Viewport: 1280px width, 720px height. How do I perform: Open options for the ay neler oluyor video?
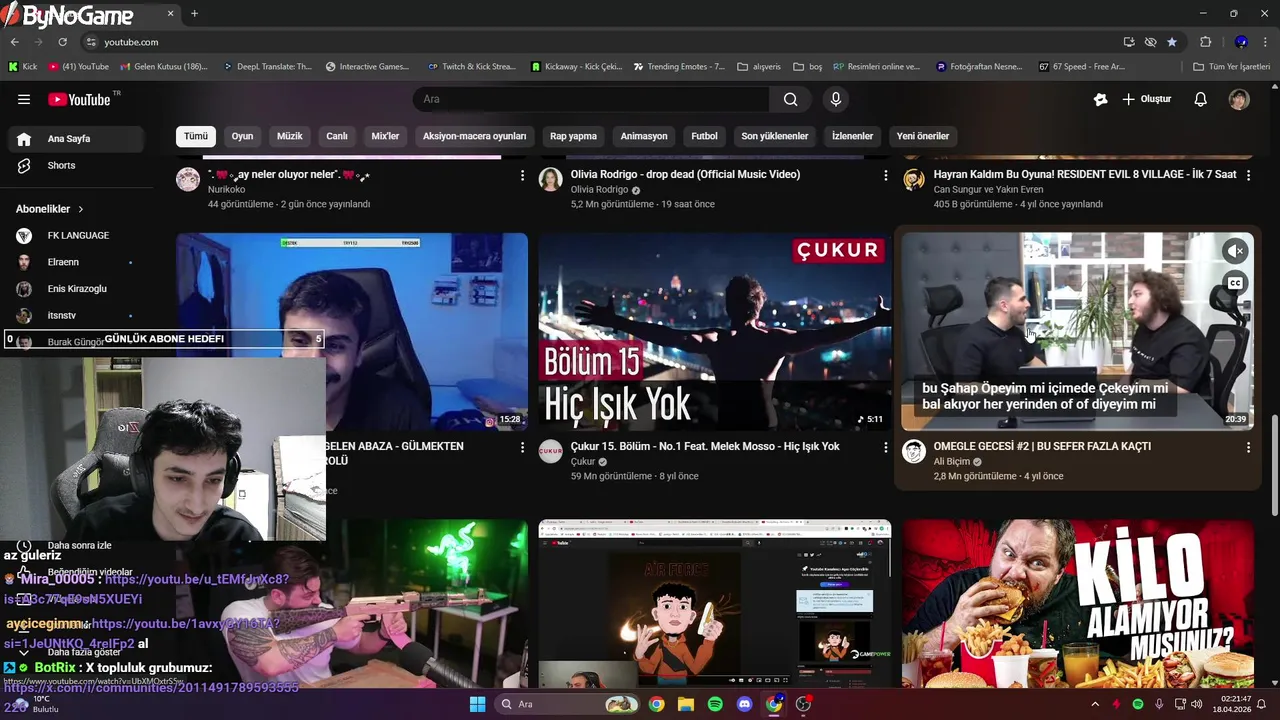(x=522, y=175)
